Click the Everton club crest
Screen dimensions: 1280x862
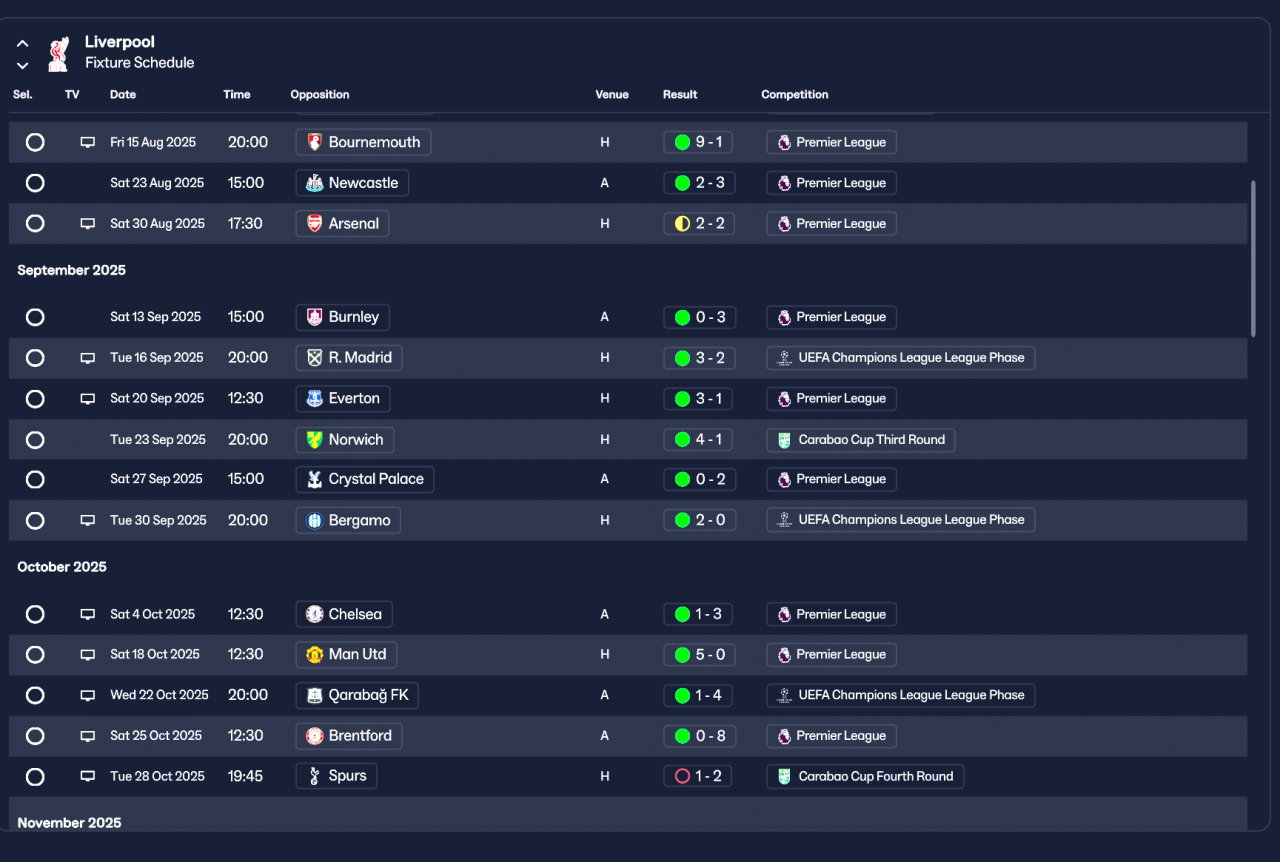coord(315,398)
